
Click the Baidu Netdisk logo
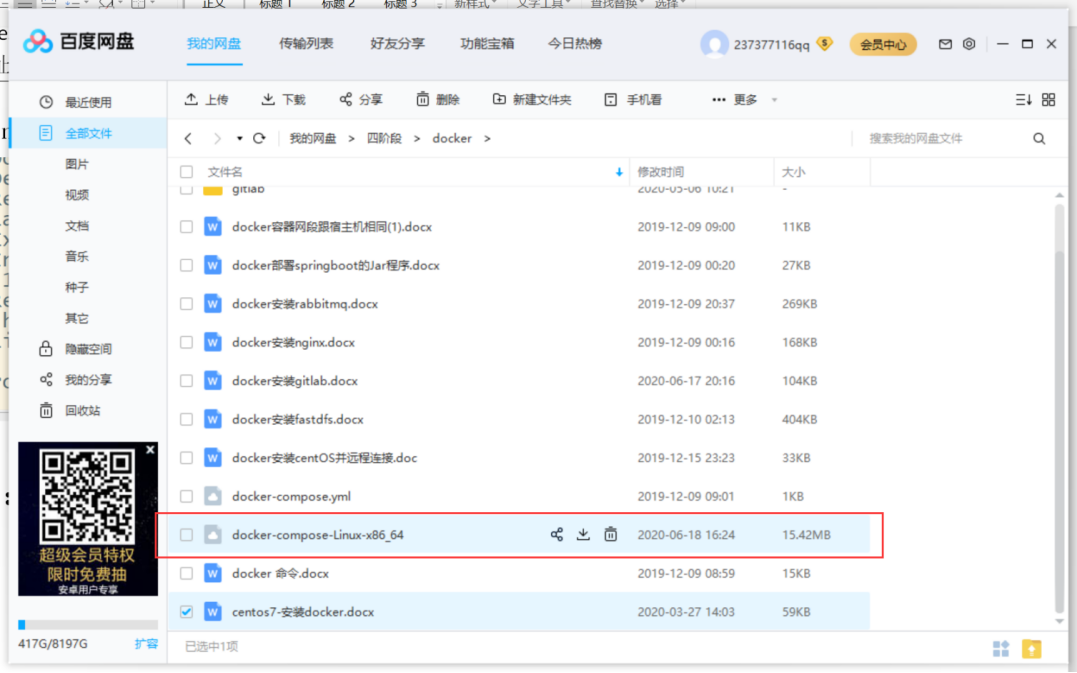tap(78, 42)
